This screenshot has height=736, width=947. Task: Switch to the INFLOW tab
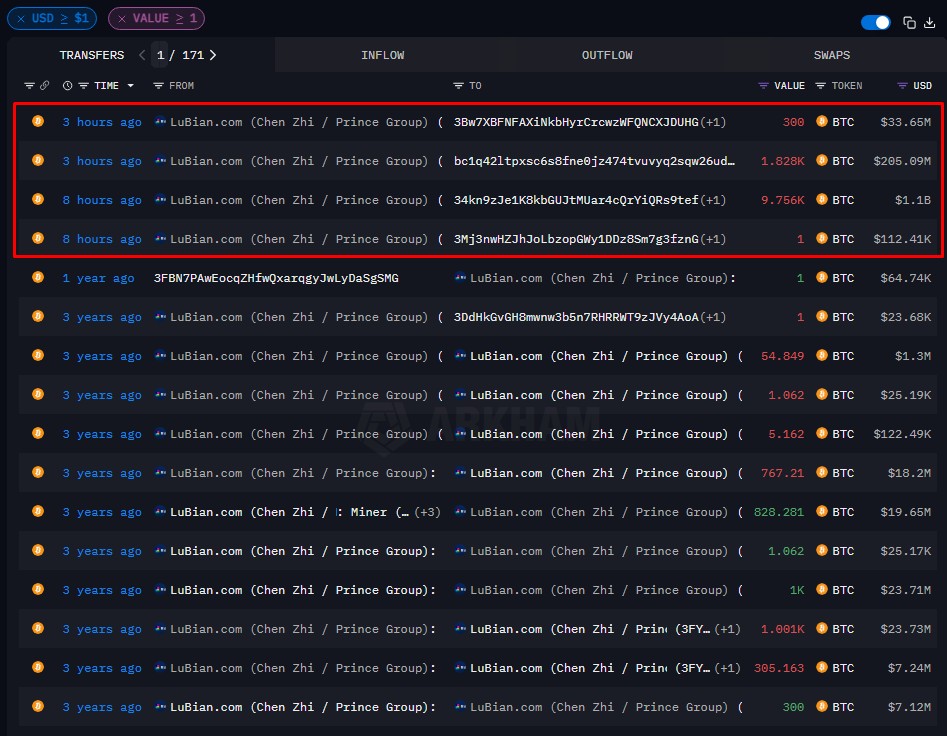coord(383,55)
